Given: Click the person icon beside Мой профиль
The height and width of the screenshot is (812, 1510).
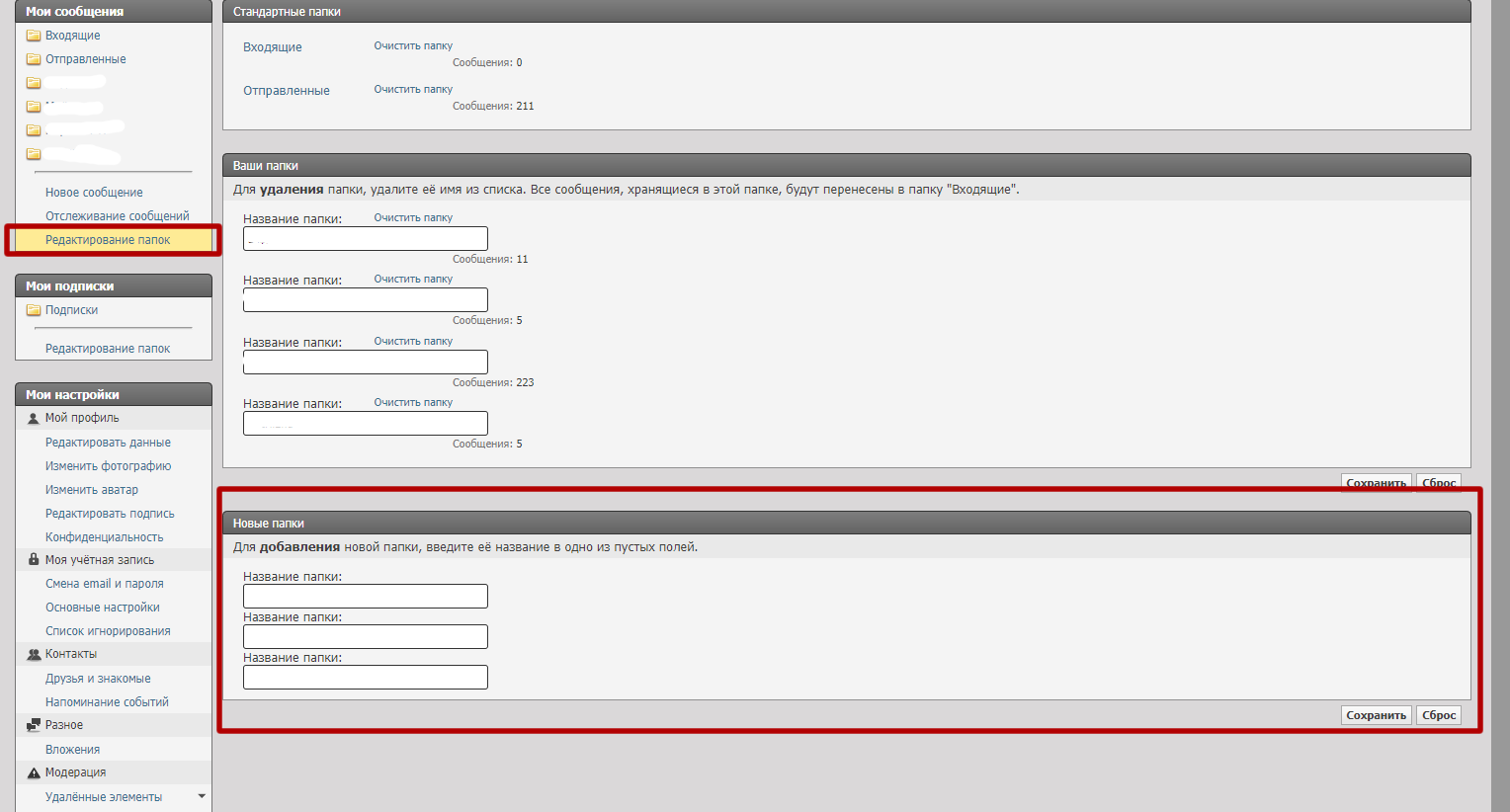Looking at the screenshot, I should point(34,418).
